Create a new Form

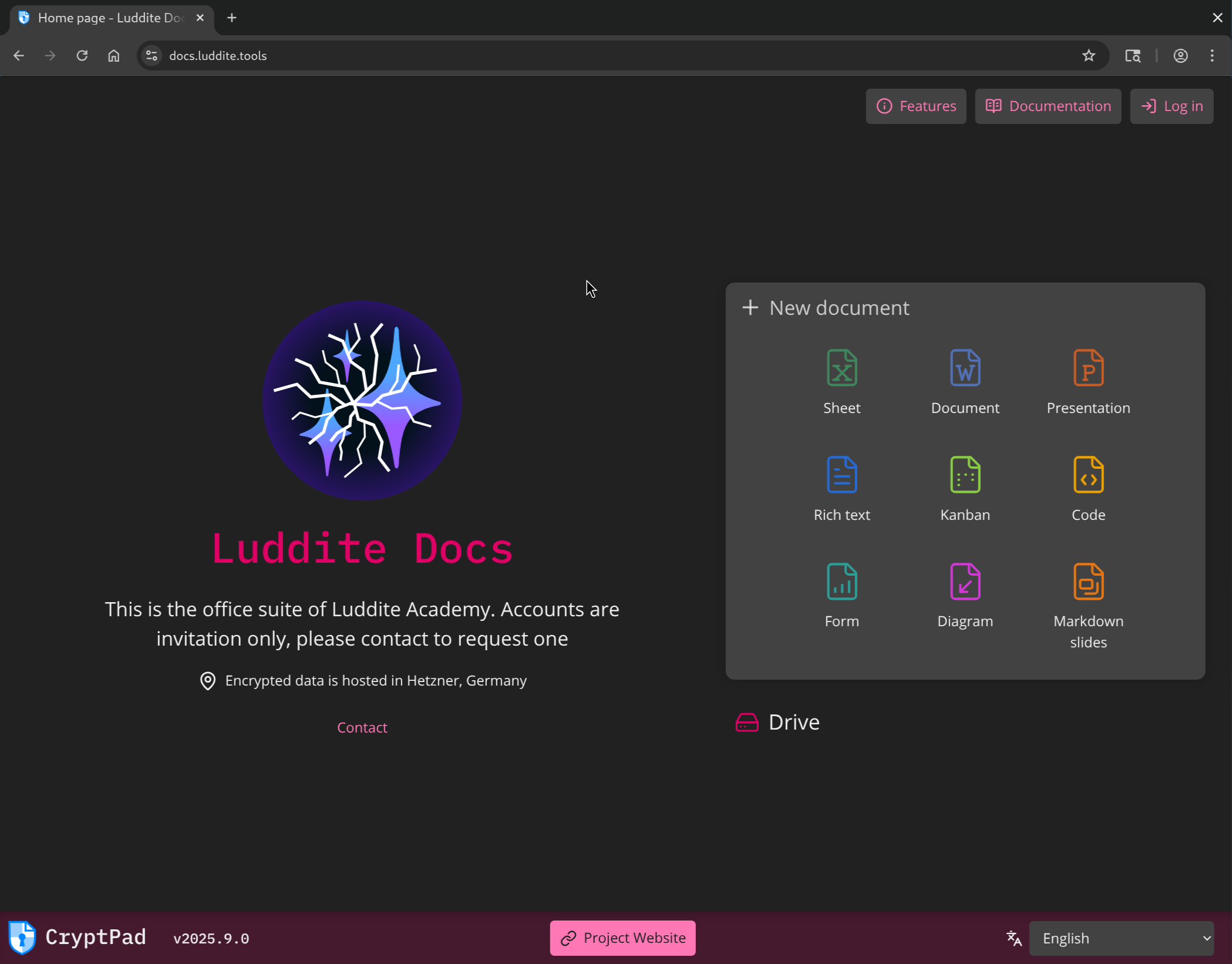tap(841, 596)
